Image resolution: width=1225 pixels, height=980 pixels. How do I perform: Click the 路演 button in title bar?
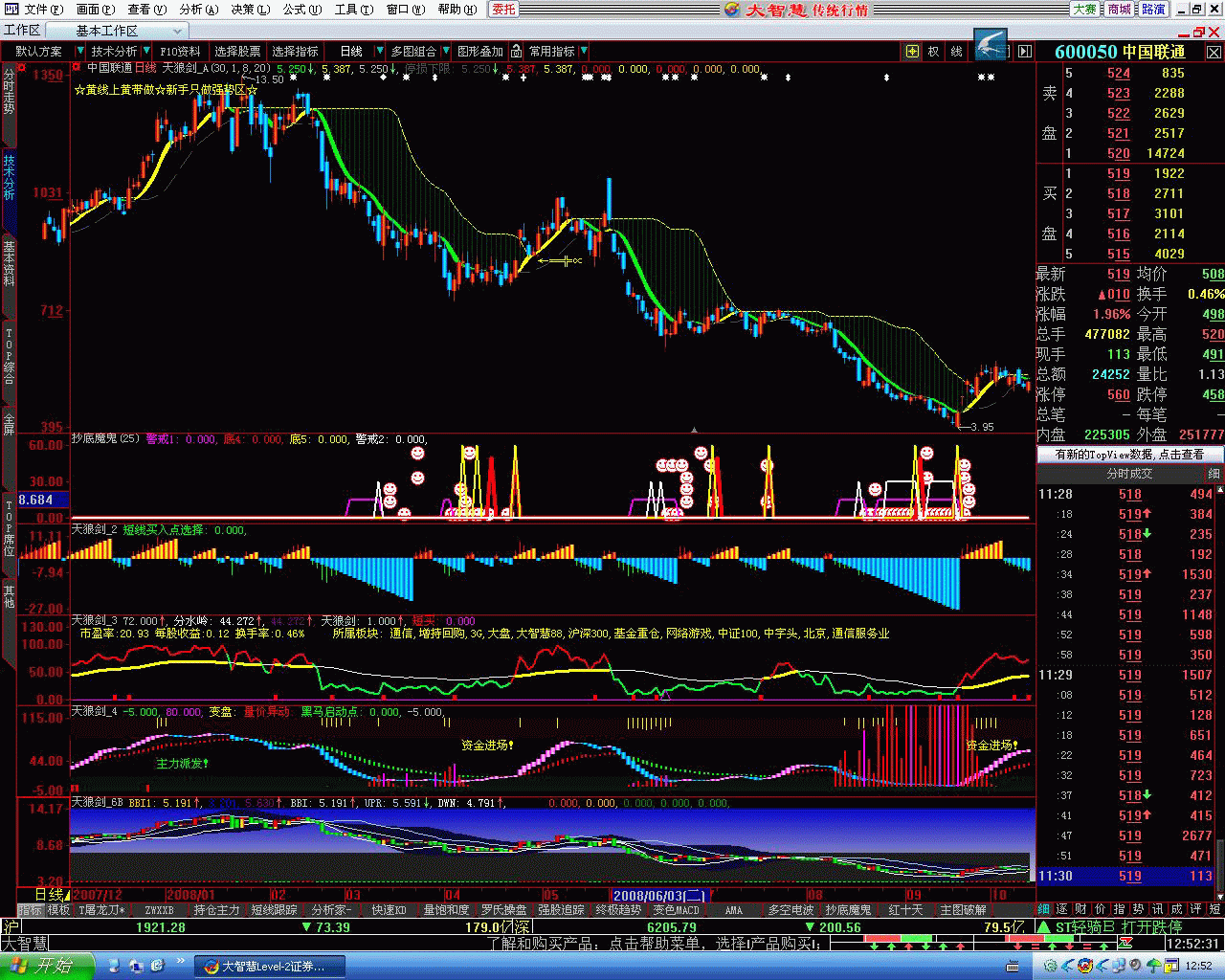click(x=1153, y=9)
